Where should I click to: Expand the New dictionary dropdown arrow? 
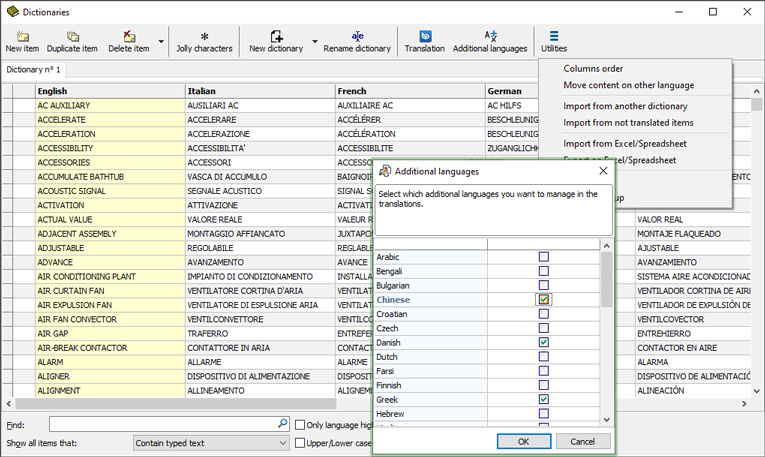(315, 42)
